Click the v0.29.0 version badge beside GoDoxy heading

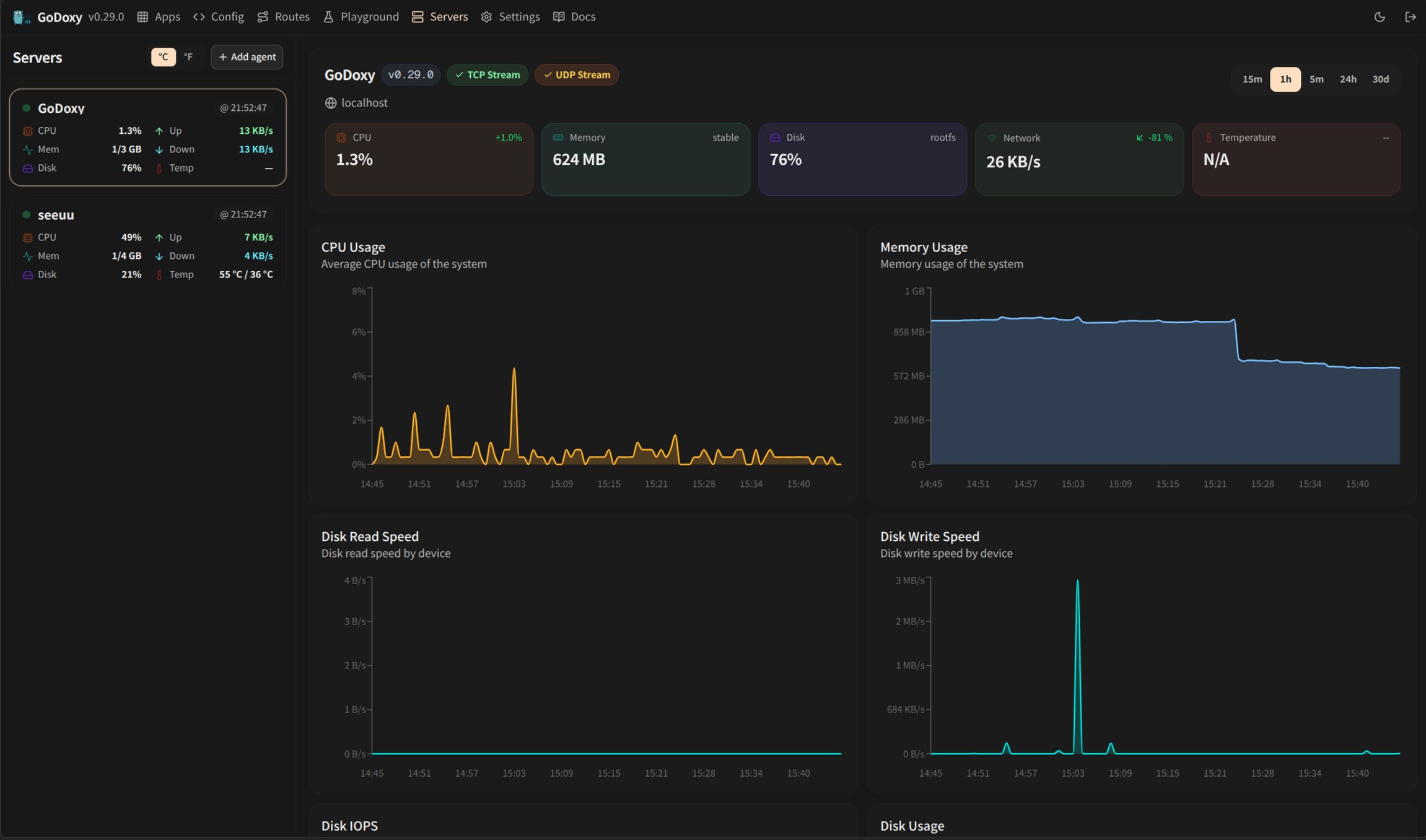pyautogui.click(x=411, y=75)
